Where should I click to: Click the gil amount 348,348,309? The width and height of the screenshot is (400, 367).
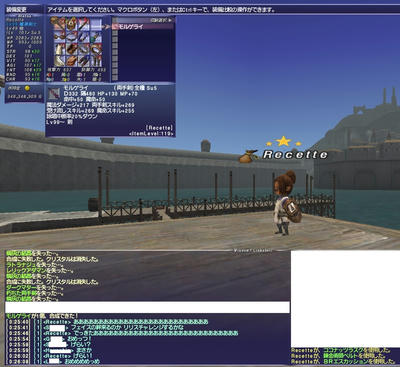[x=24, y=97]
